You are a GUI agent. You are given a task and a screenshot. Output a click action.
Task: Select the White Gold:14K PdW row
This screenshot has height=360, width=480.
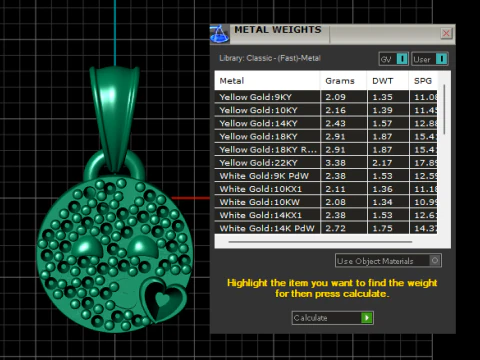[326, 228]
